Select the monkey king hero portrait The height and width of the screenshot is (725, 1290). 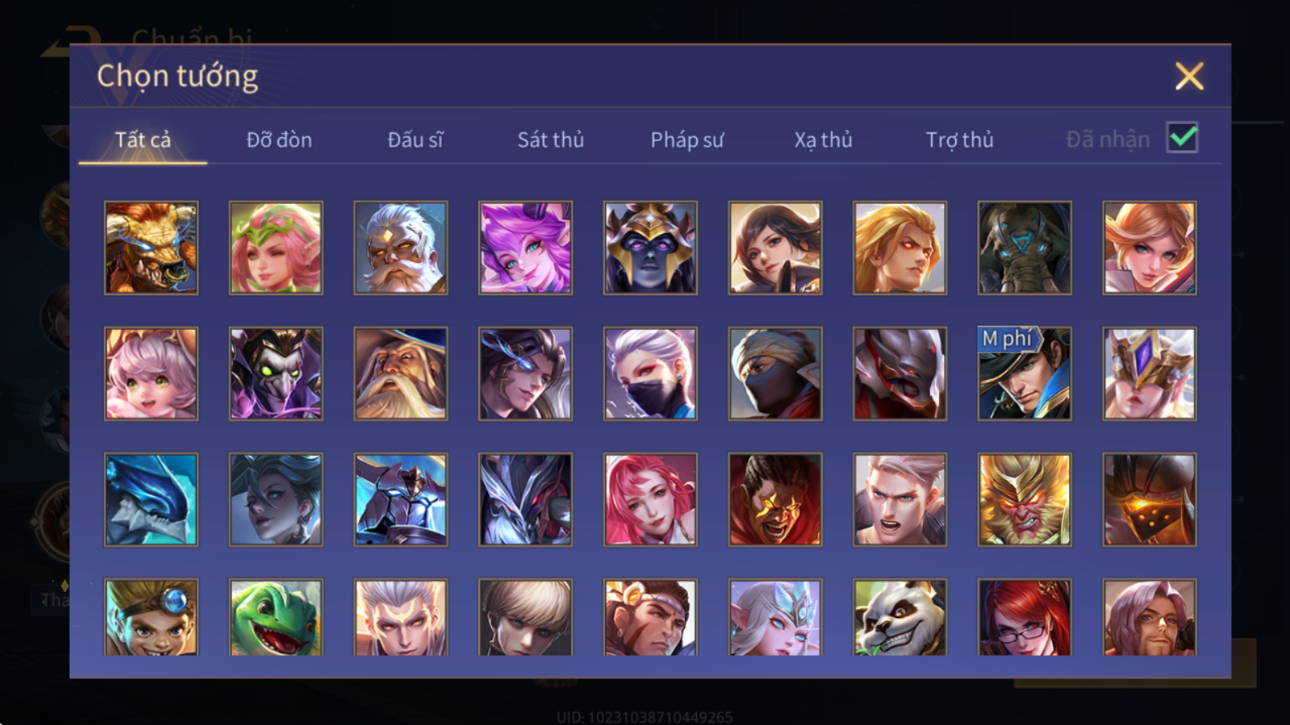tap(1025, 499)
